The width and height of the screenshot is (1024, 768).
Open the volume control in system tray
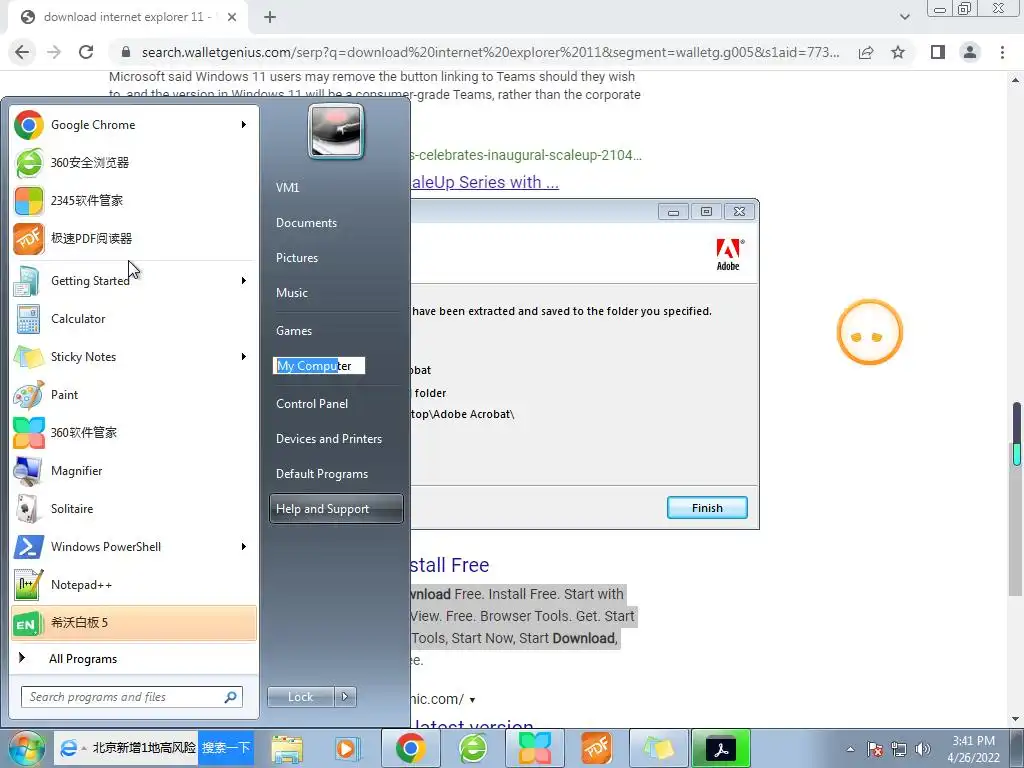(x=923, y=749)
